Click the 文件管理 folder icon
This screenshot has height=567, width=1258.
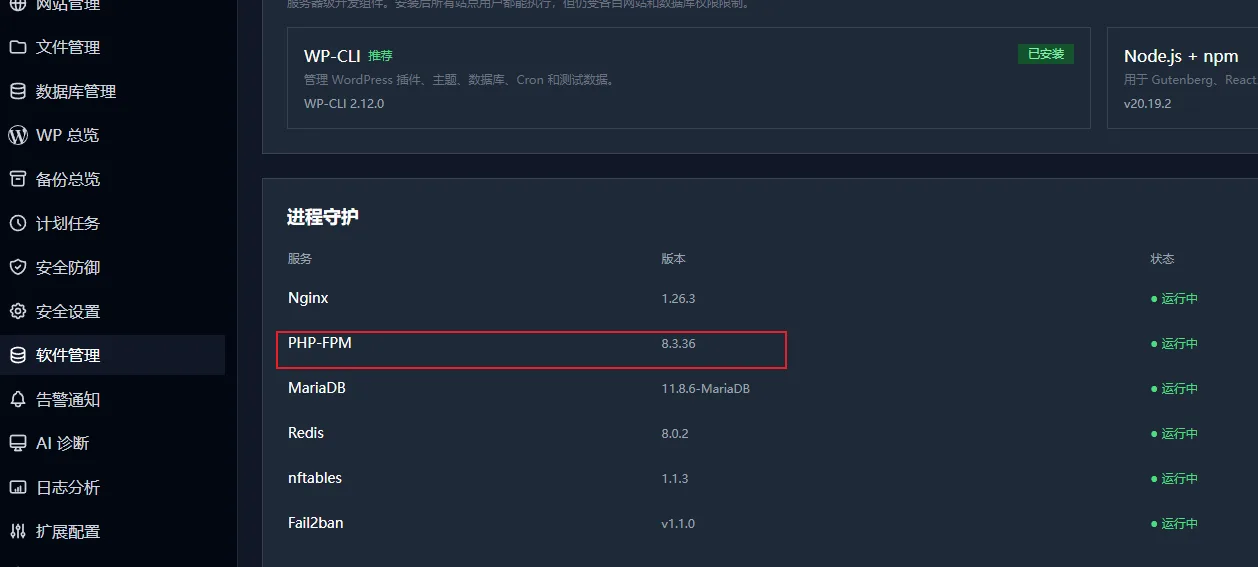point(17,47)
